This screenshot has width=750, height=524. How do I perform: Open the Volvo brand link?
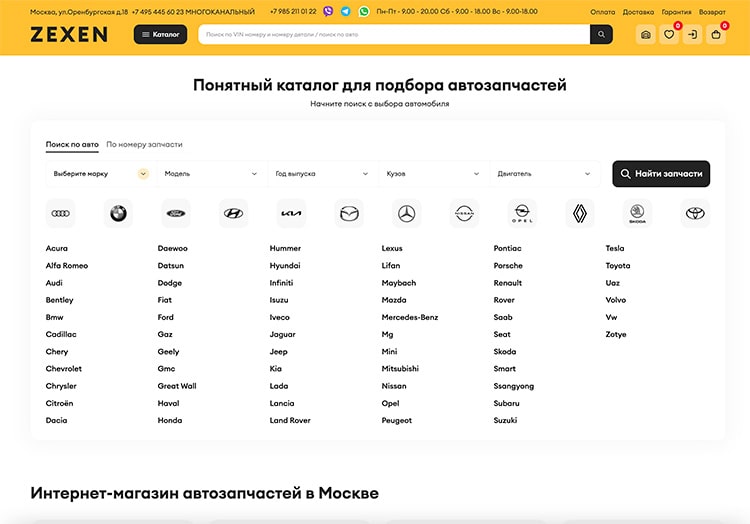click(616, 300)
